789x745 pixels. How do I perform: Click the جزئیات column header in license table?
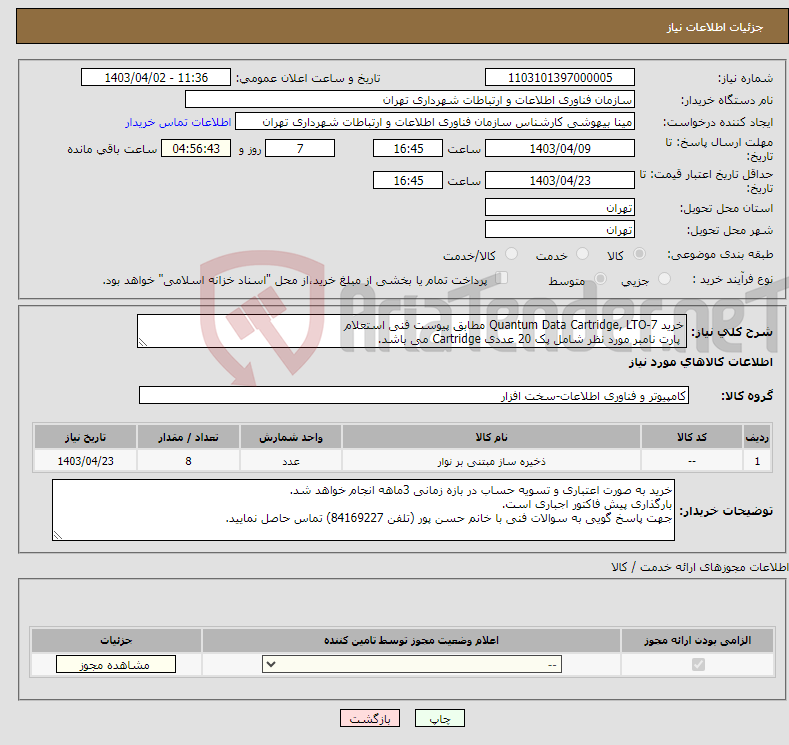point(116,640)
